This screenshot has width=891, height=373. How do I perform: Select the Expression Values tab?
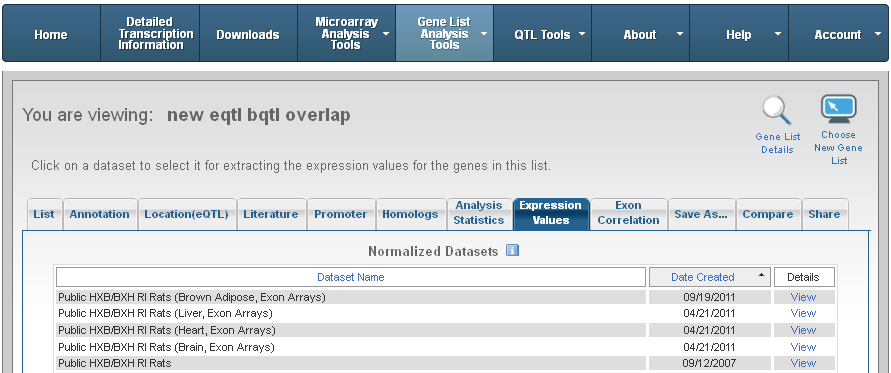[x=551, y=213]
